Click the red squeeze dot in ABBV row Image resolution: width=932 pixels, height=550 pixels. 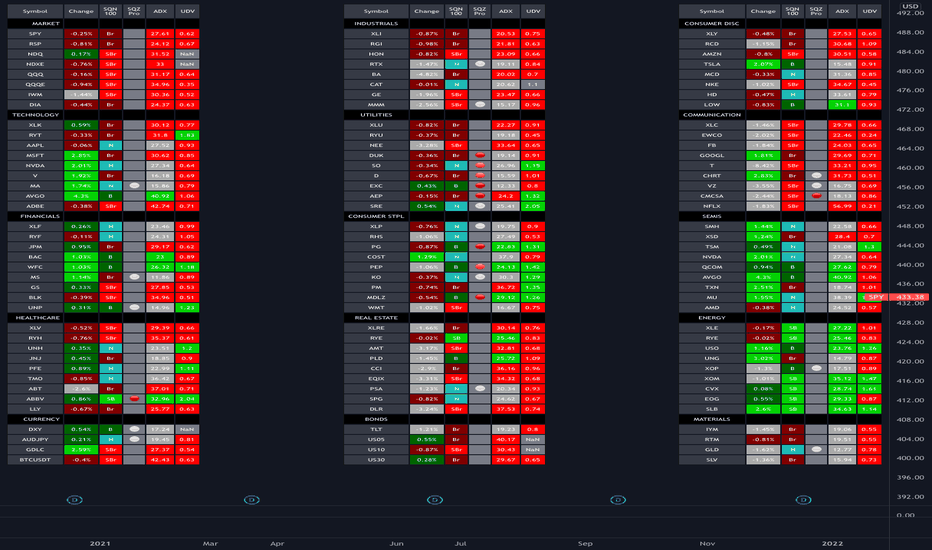[134, 398]
